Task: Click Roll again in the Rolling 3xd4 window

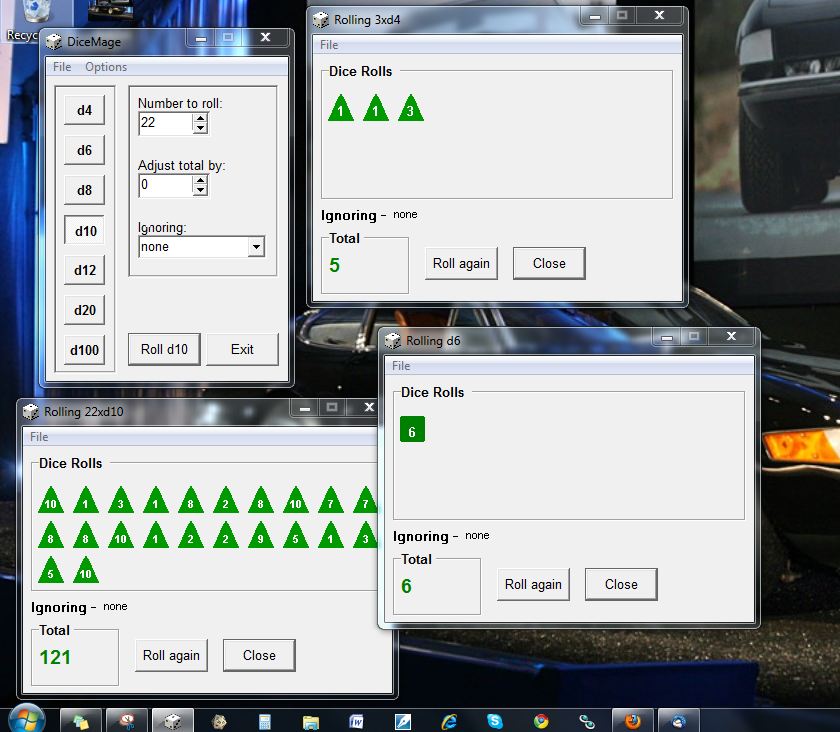Action: (461, 264)
